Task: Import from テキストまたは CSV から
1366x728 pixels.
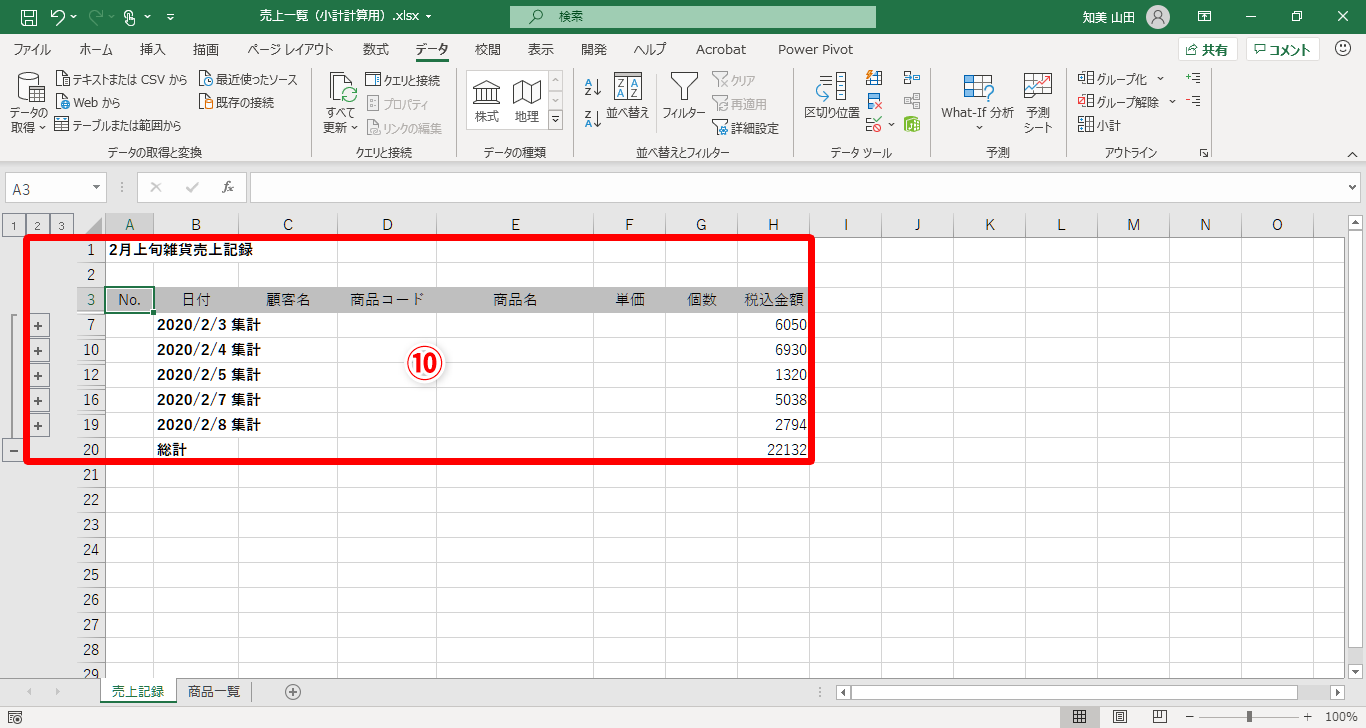Action: coord(121,79)
